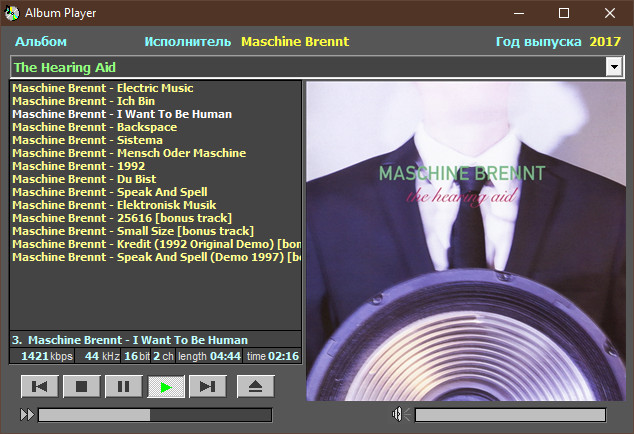This screenshot has width=634, height=434.
Task: Click the 2 ch channels readout
Action: tap(163, 356)
